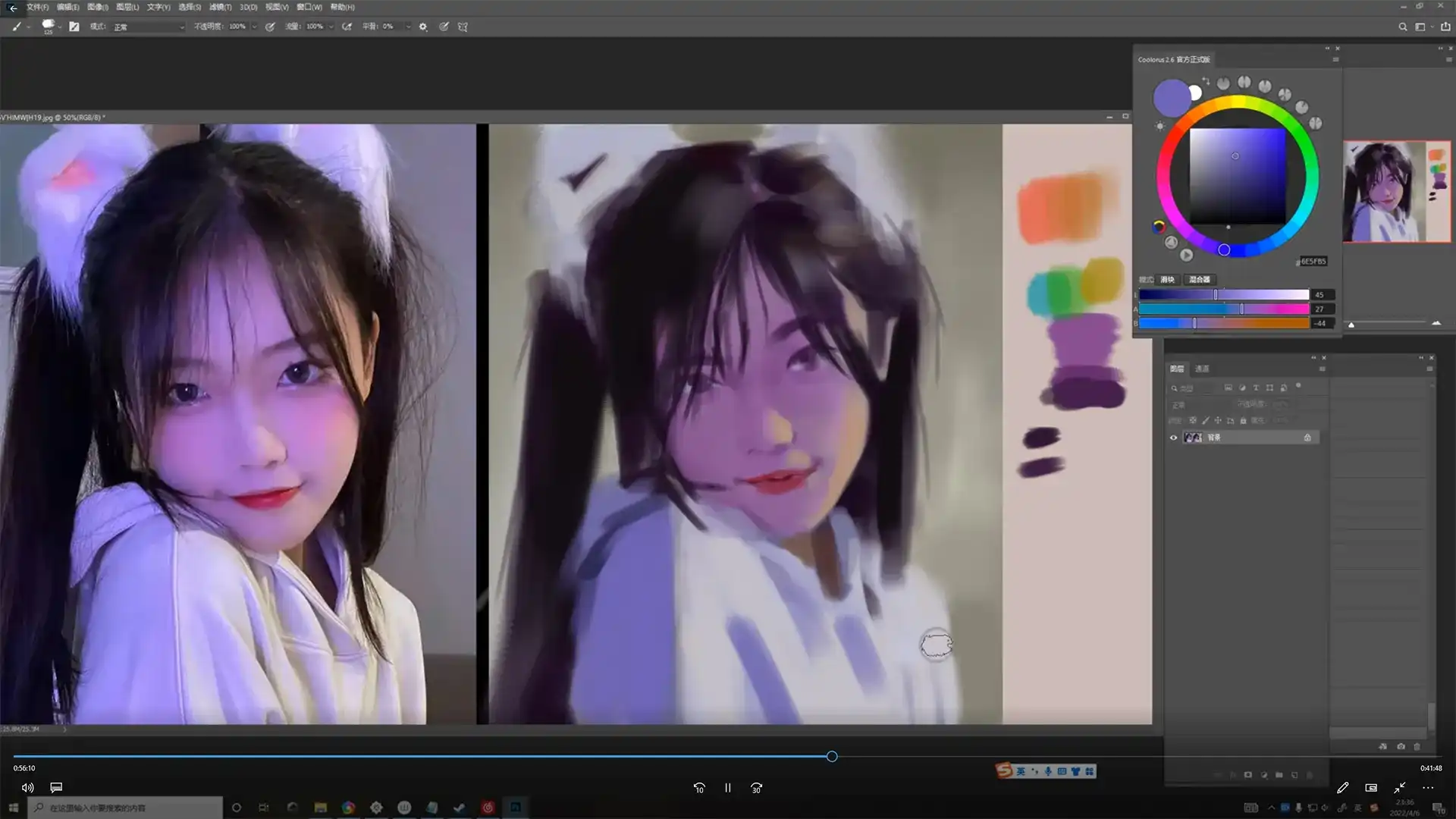The width and height of the screenshot is (1456, 819).
Task: Click the Coolorus brightness sun icon
Action: pos(1159,126)
